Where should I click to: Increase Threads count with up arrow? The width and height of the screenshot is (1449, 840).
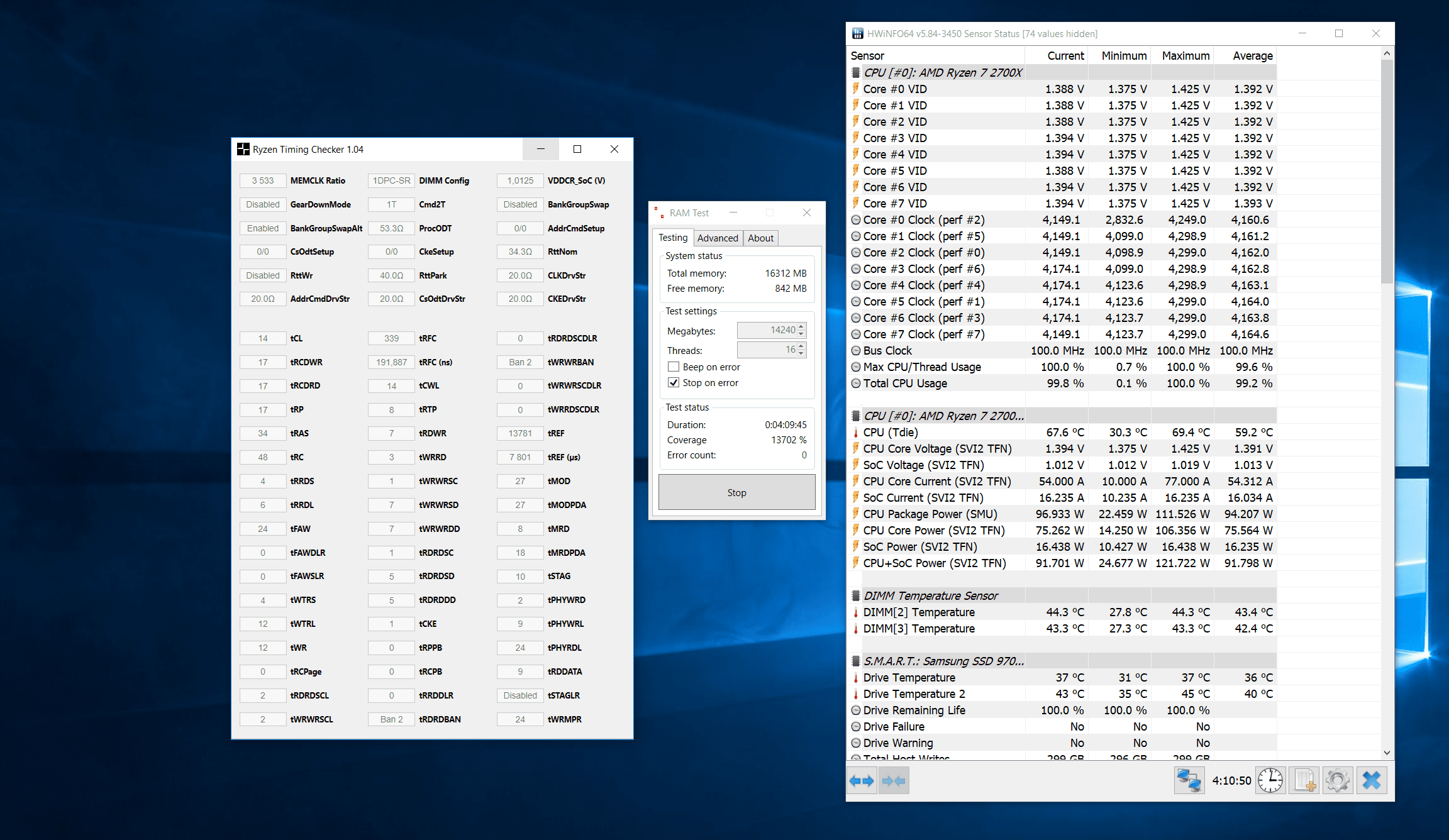801,346
